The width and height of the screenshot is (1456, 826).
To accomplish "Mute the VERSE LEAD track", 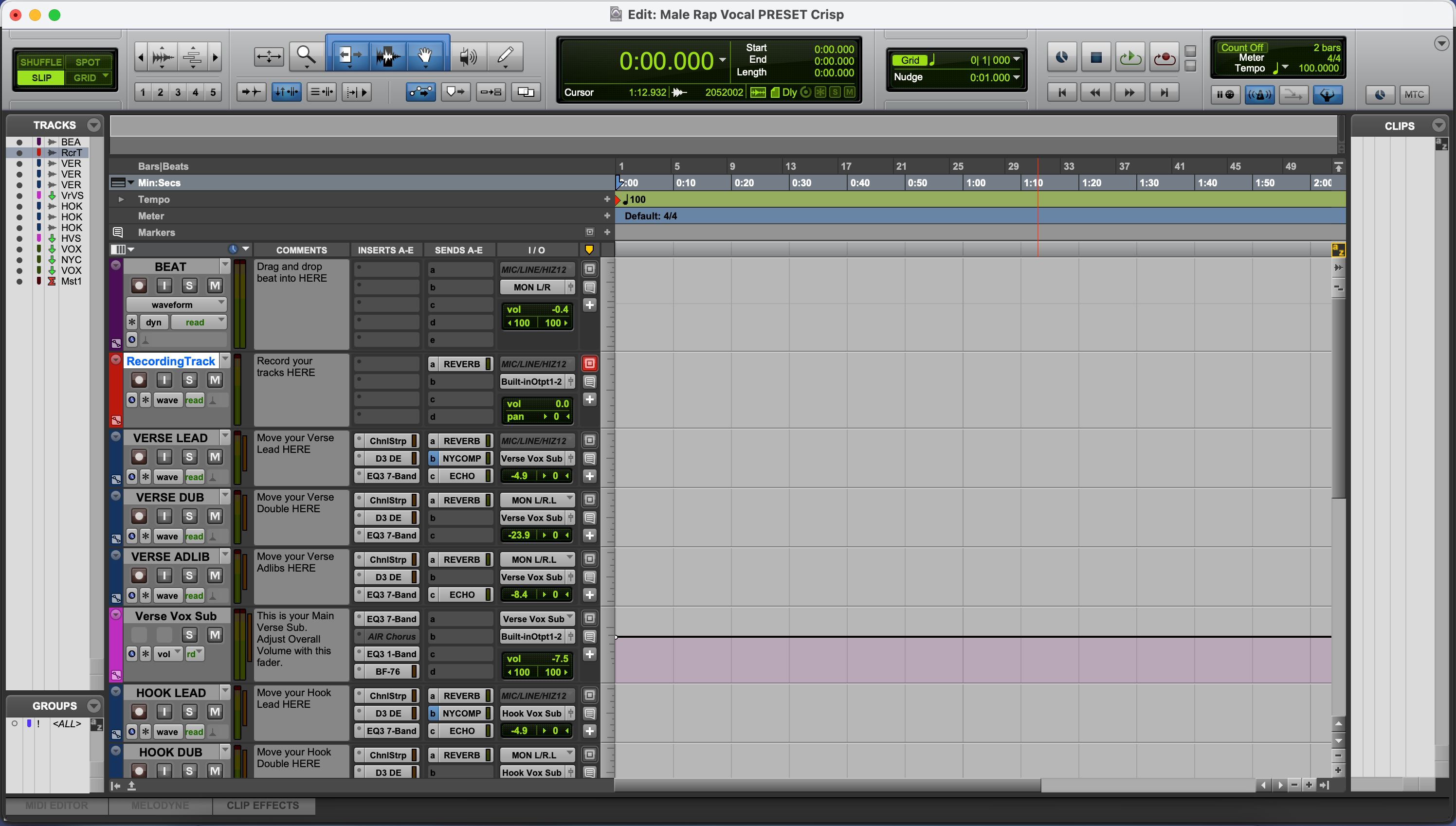I will click(x=215, y=457).
